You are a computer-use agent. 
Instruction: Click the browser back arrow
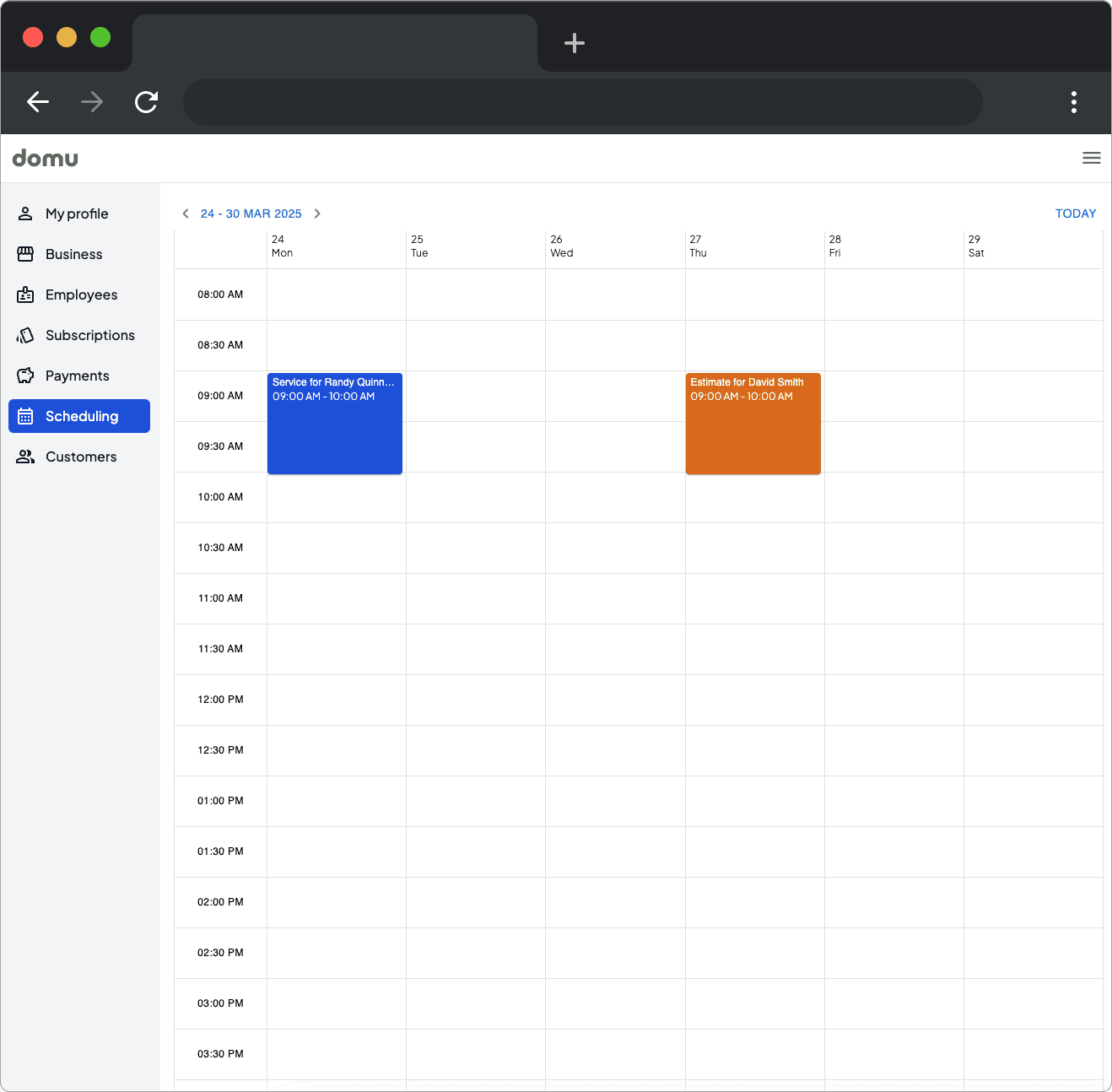38,102
